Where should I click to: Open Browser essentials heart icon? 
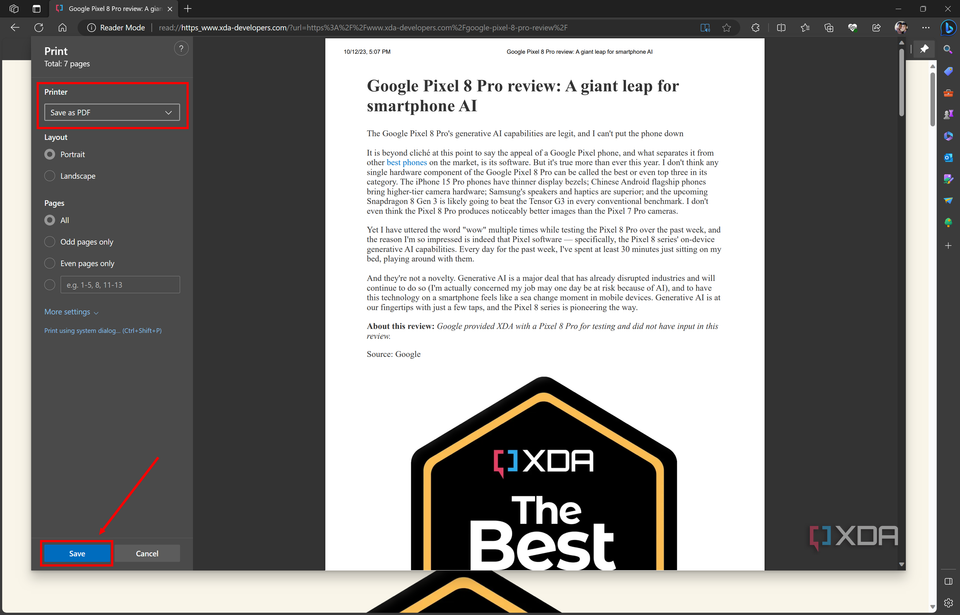[x=852, y=28]
